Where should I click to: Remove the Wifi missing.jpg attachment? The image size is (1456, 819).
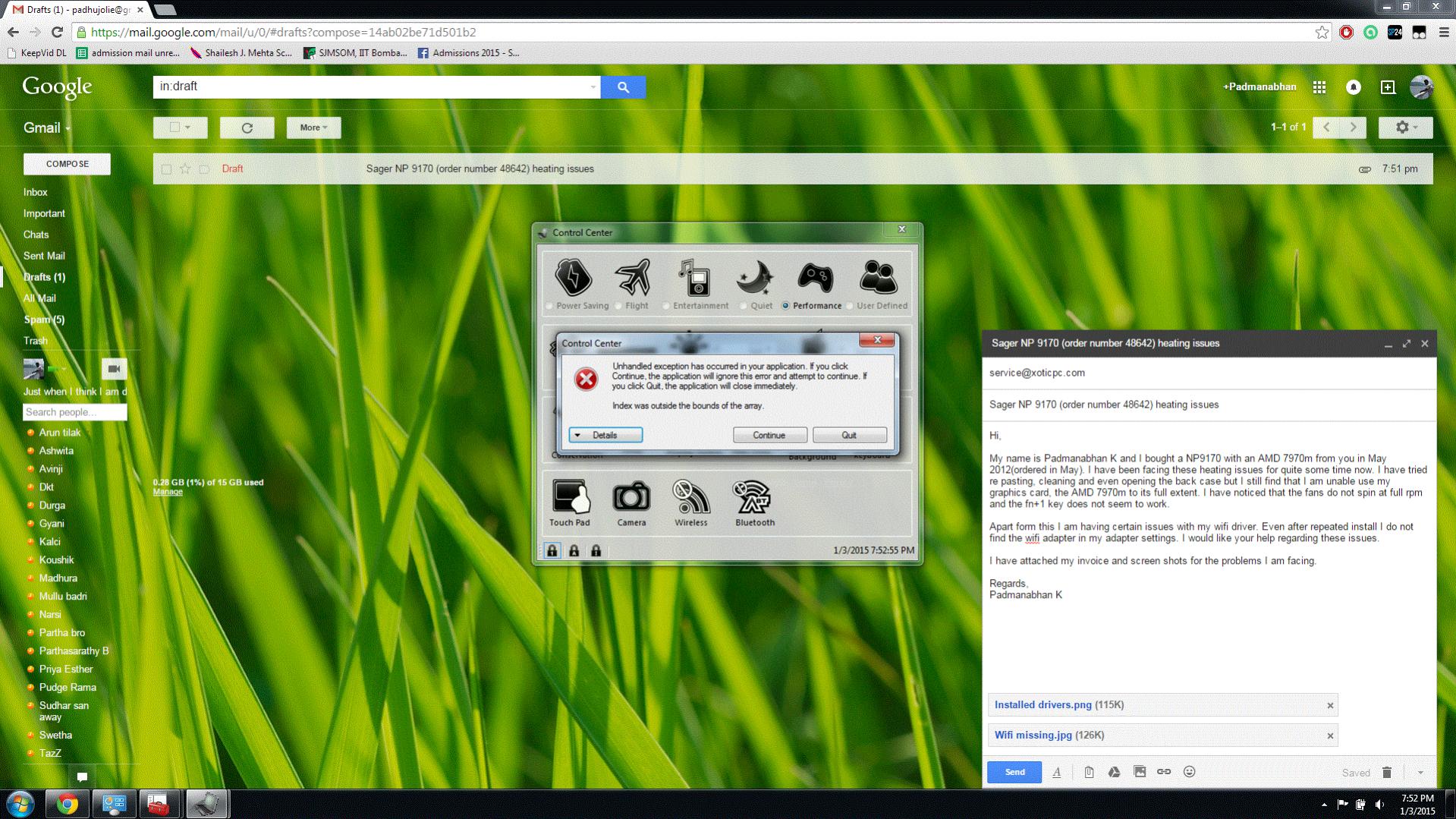coord(1329,736)
